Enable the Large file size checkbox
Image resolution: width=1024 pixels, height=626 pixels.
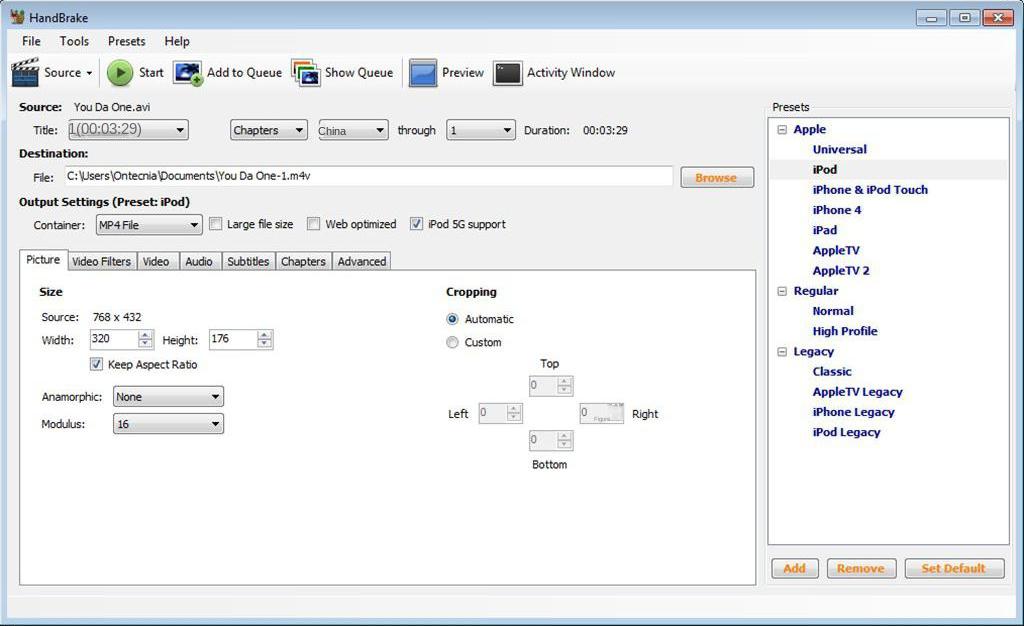(x=215, y=225)
